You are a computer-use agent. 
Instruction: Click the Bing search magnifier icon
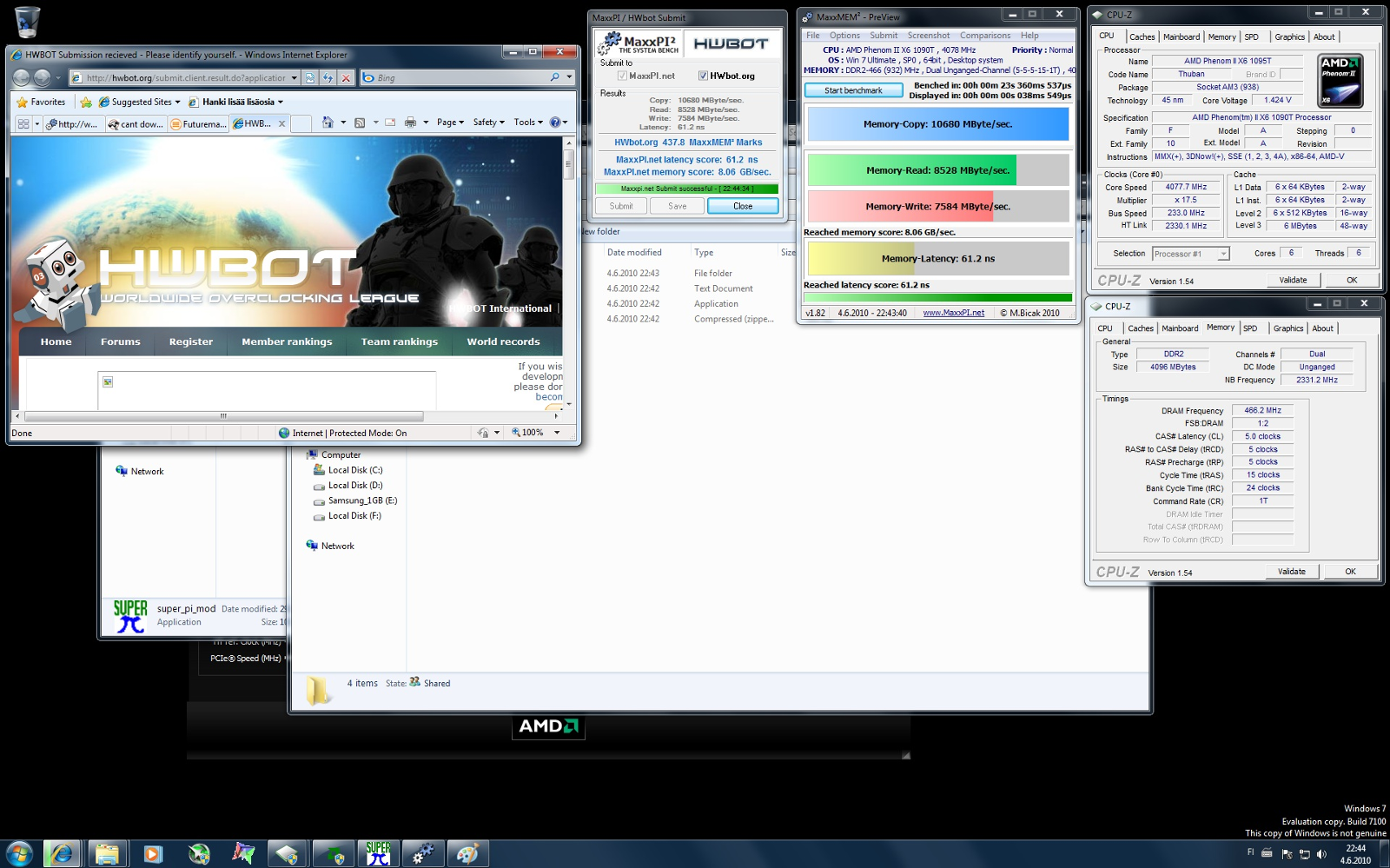[555, 77]
